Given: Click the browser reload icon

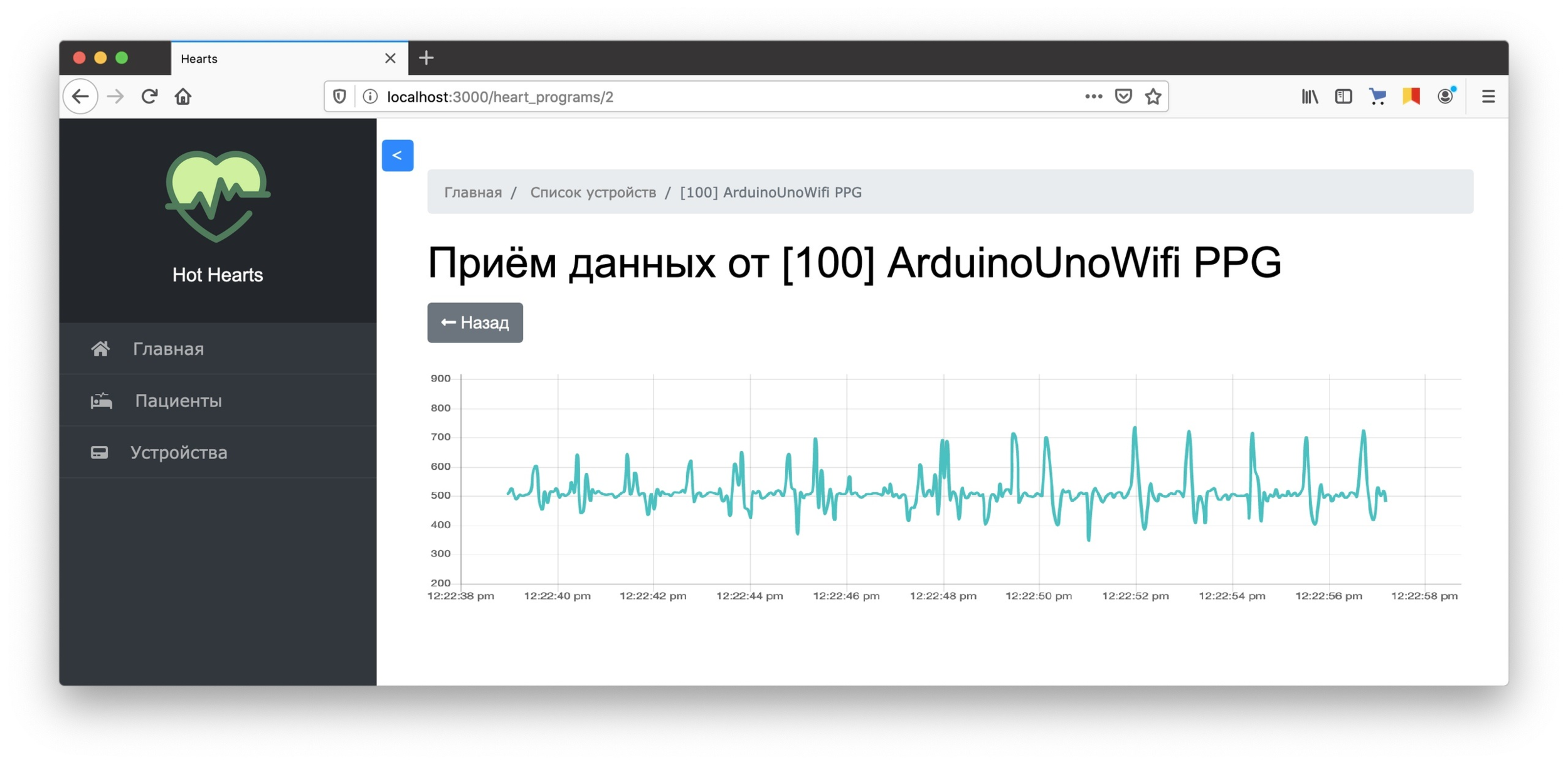Looking at the screenshot, I should [x=149, y=97].
